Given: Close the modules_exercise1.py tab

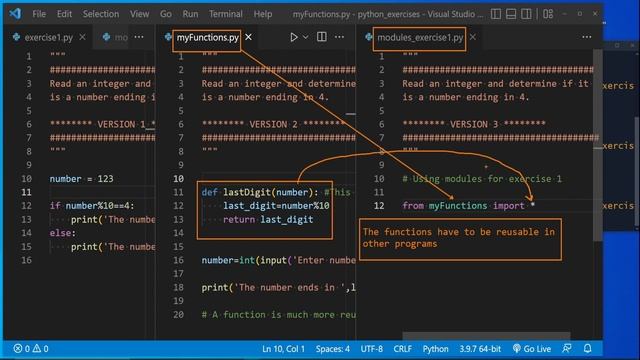Looking at the screenshot, I should click(x=473, y=37).
